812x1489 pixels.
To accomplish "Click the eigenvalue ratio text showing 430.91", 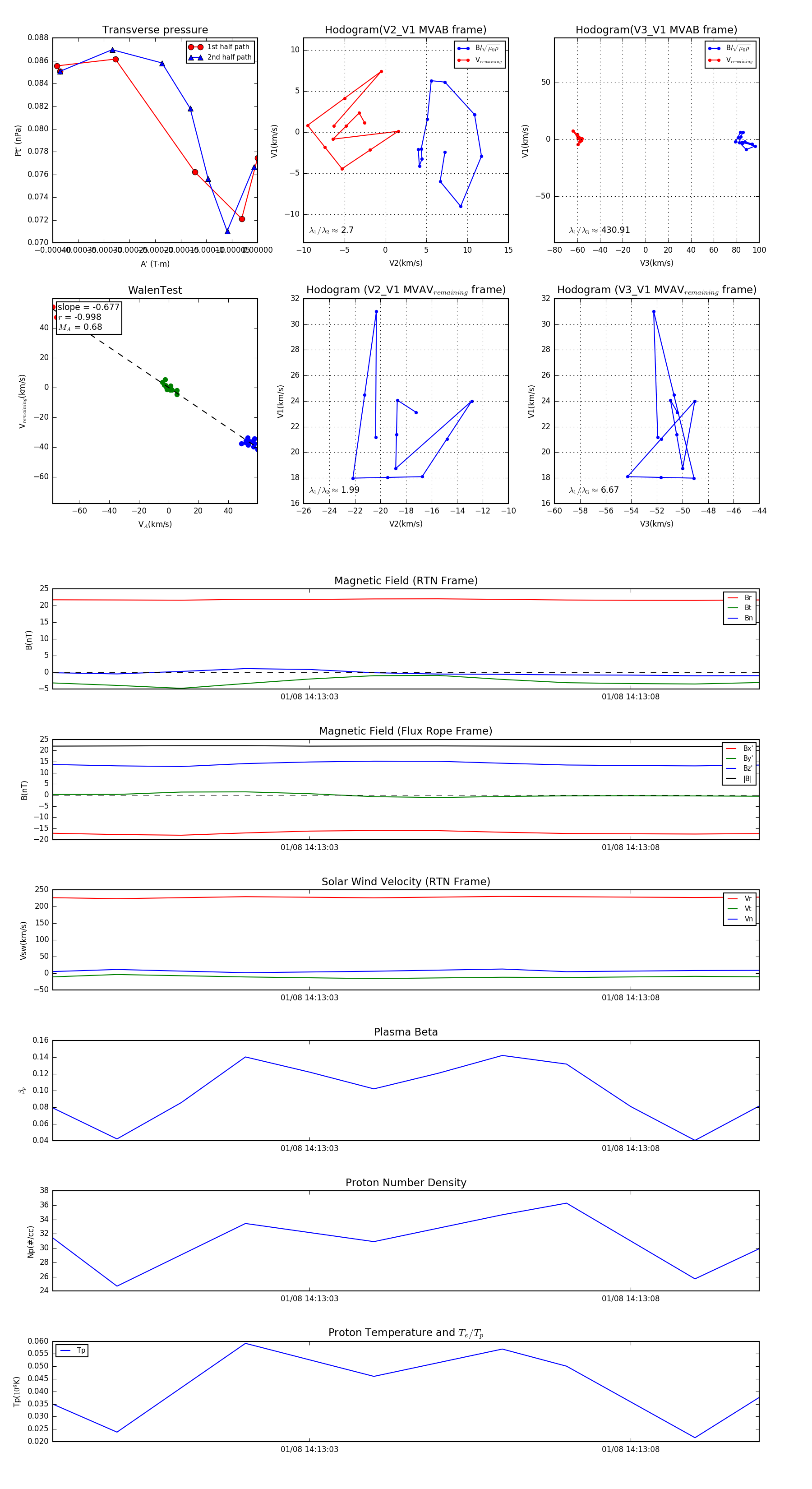I will 600,230.
